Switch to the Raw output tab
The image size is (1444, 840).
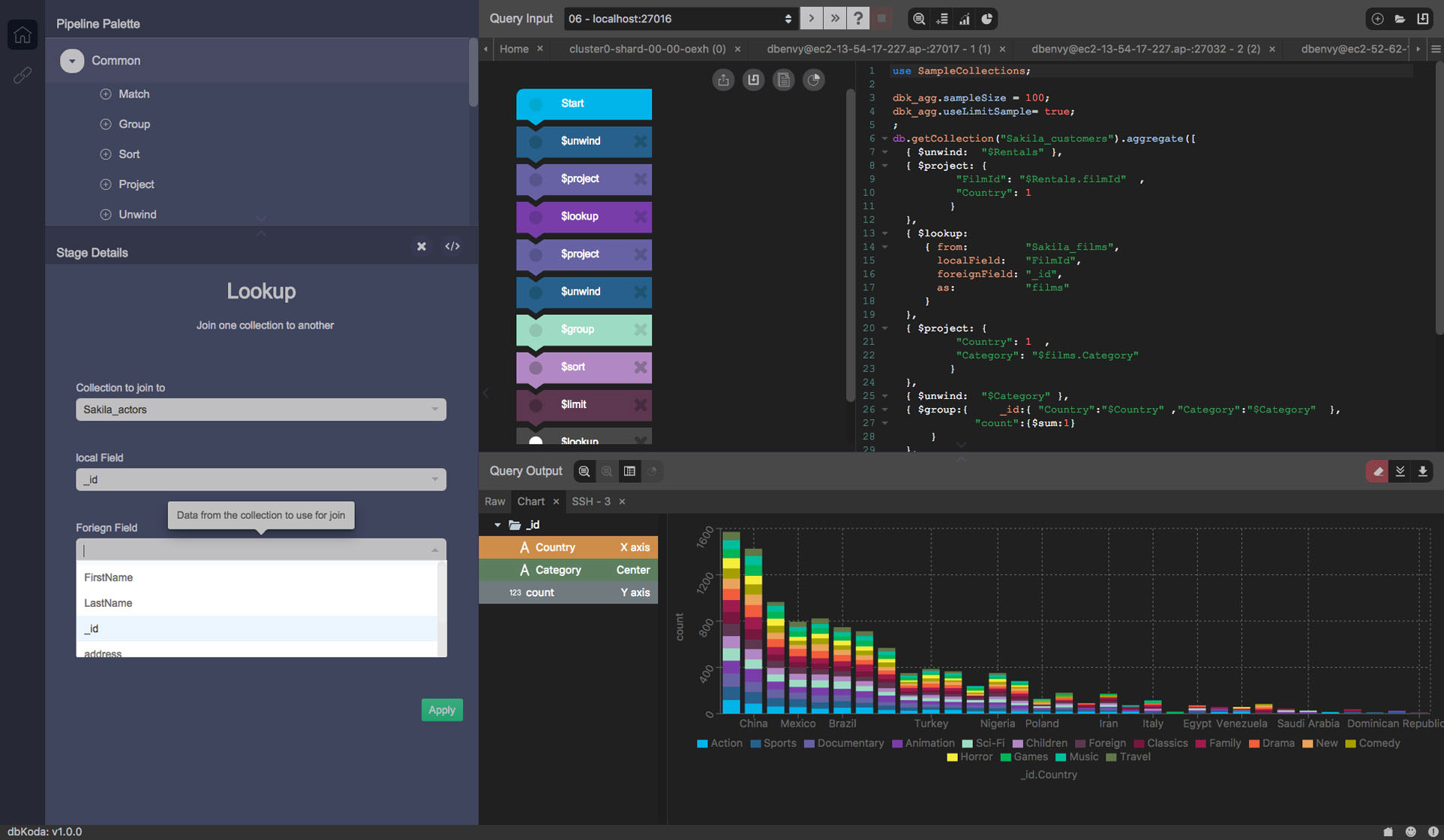(x=494, y=501)
